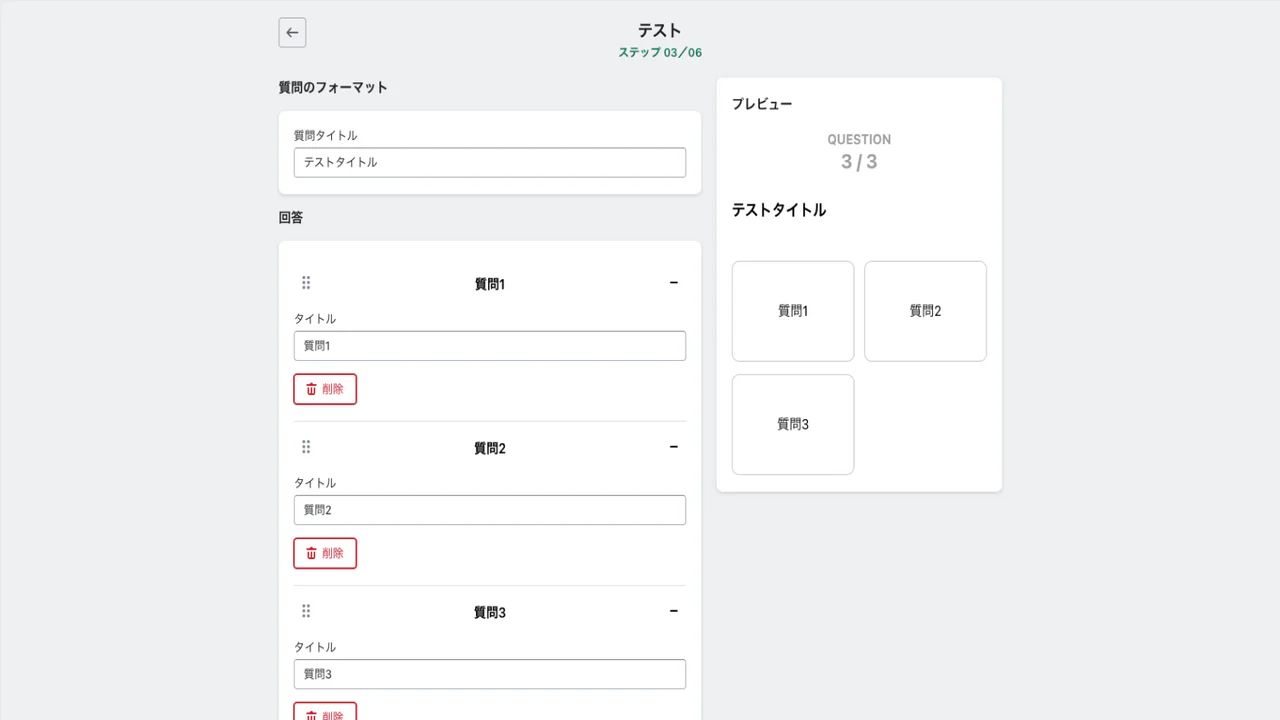Click the partially visible 削除 button under 質問3

coord(325,712)
